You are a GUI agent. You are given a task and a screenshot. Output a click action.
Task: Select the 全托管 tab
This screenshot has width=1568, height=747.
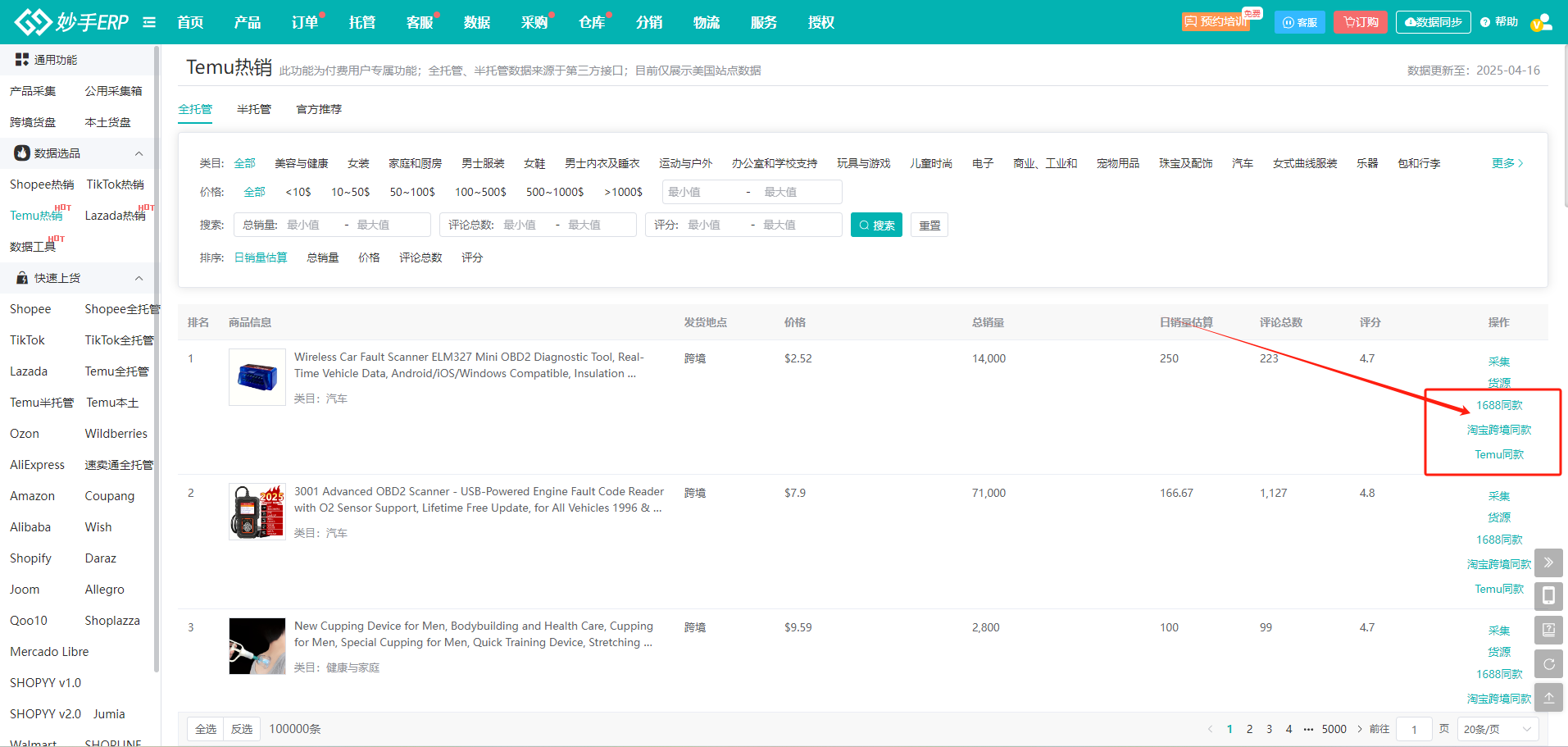click(x=195, y=109)
